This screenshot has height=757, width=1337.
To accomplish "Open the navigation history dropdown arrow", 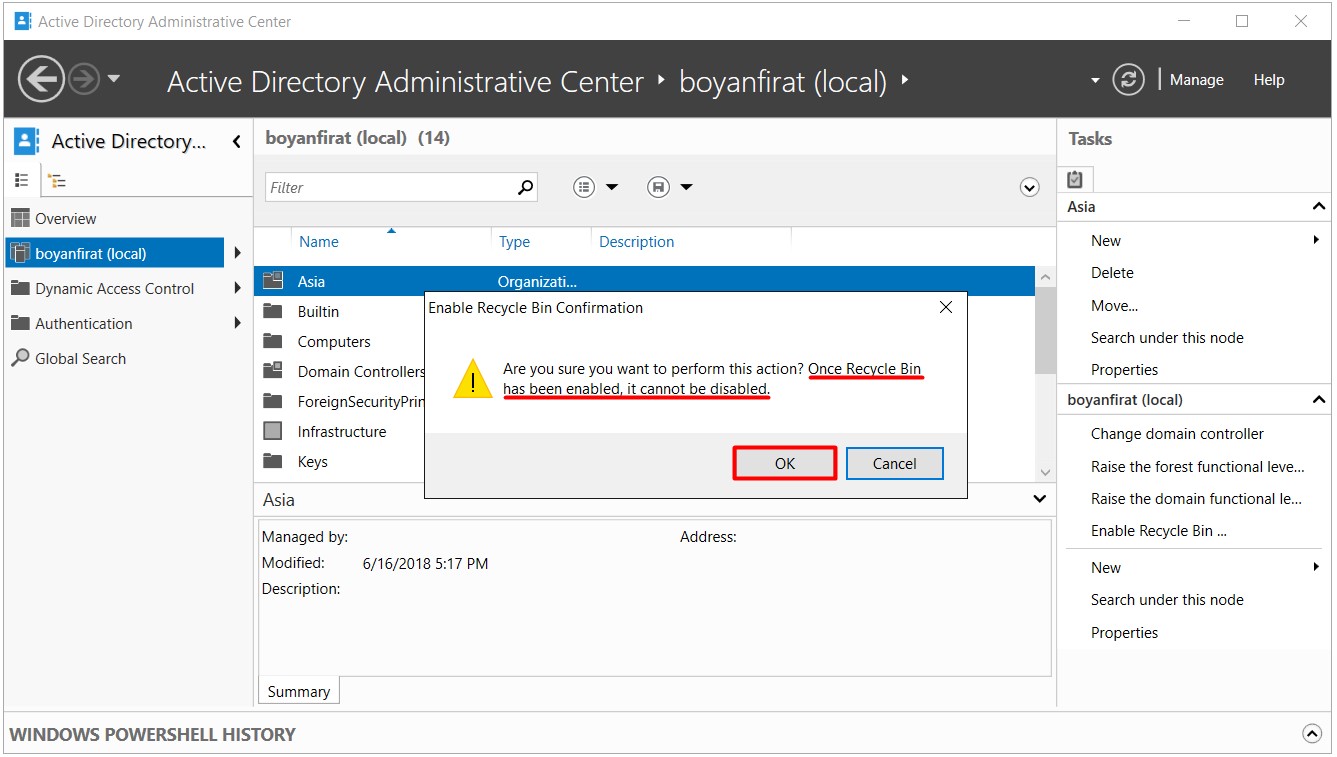I will 113,79.
